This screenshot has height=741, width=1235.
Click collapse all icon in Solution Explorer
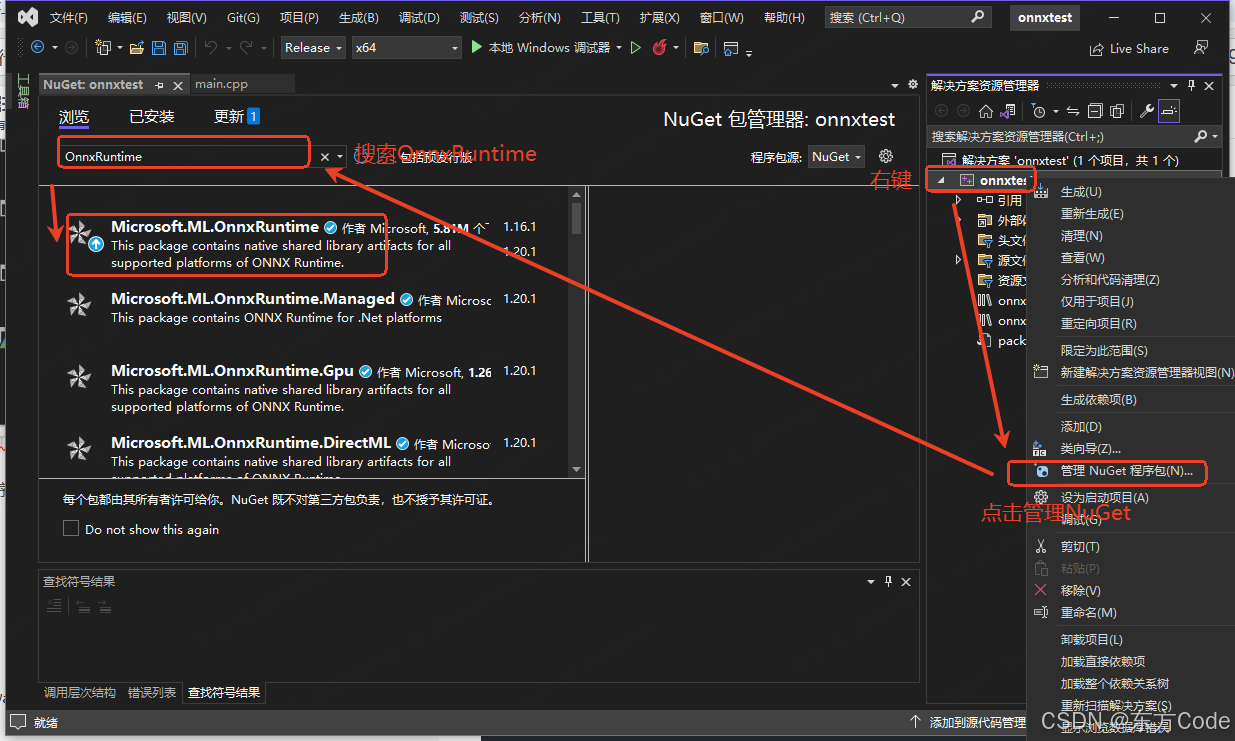pos(1095,111)
